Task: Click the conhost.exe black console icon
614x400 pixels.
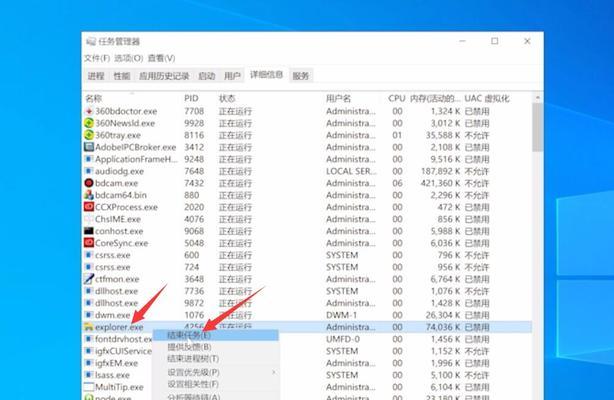Action: (x=89, y=231)
